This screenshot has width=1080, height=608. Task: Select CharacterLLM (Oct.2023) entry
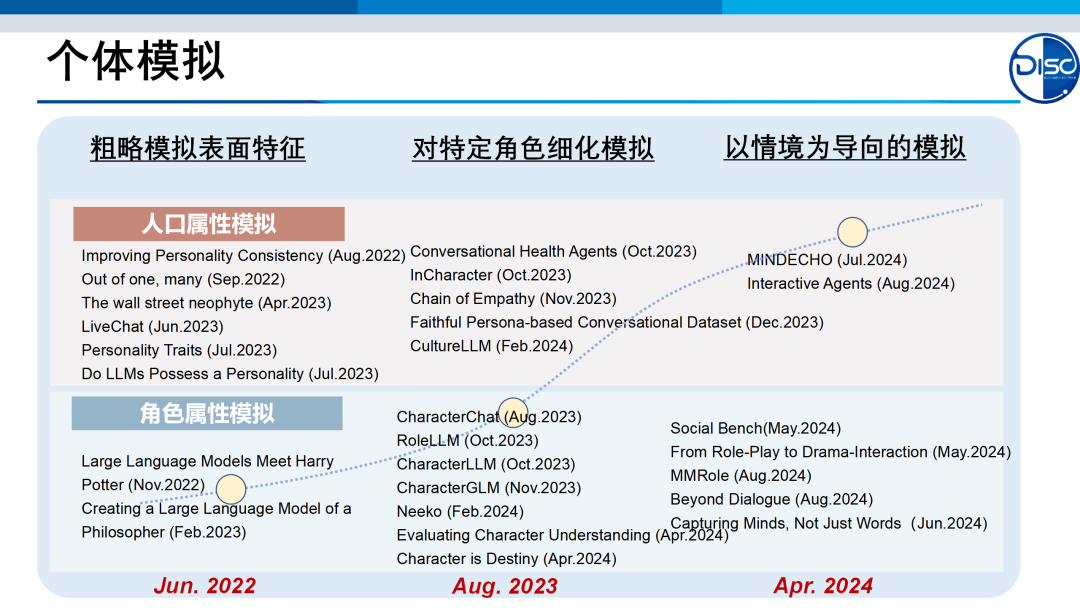(x=486, y=464)
